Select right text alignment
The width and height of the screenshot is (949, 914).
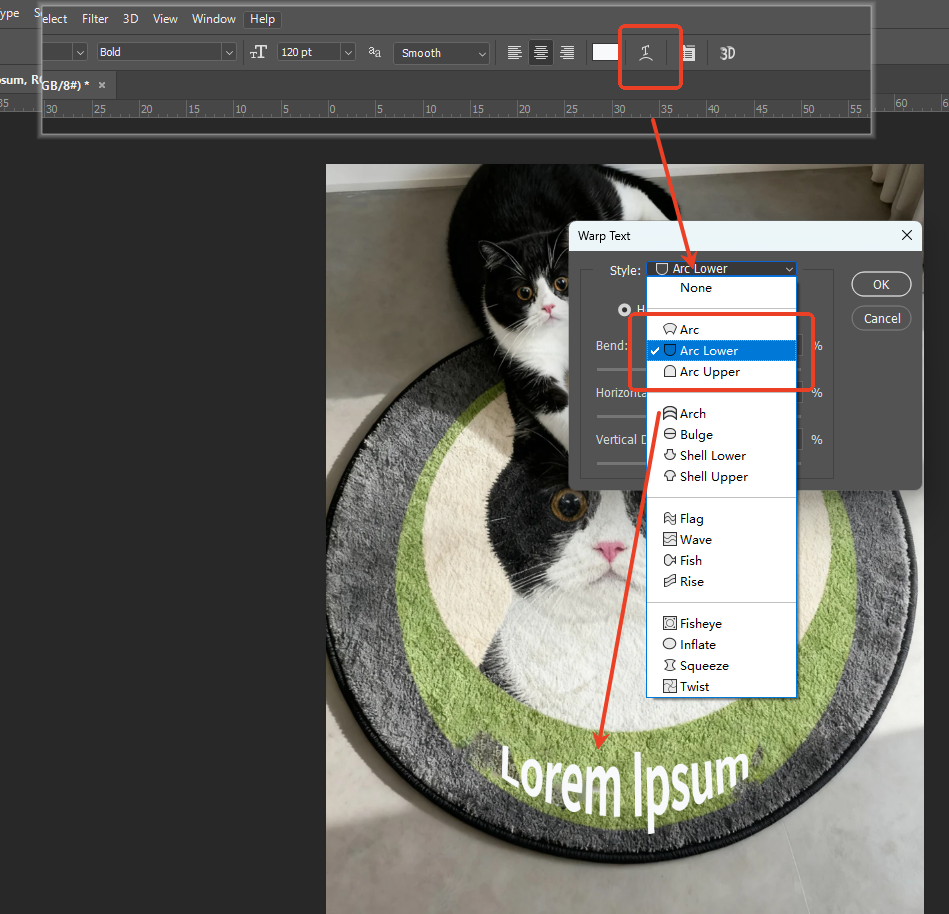click(x=567, y=53)
